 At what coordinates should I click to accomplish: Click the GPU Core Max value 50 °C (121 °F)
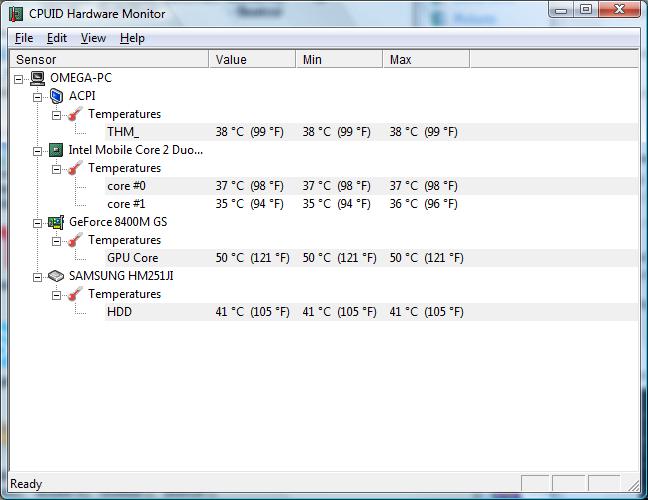426,258
